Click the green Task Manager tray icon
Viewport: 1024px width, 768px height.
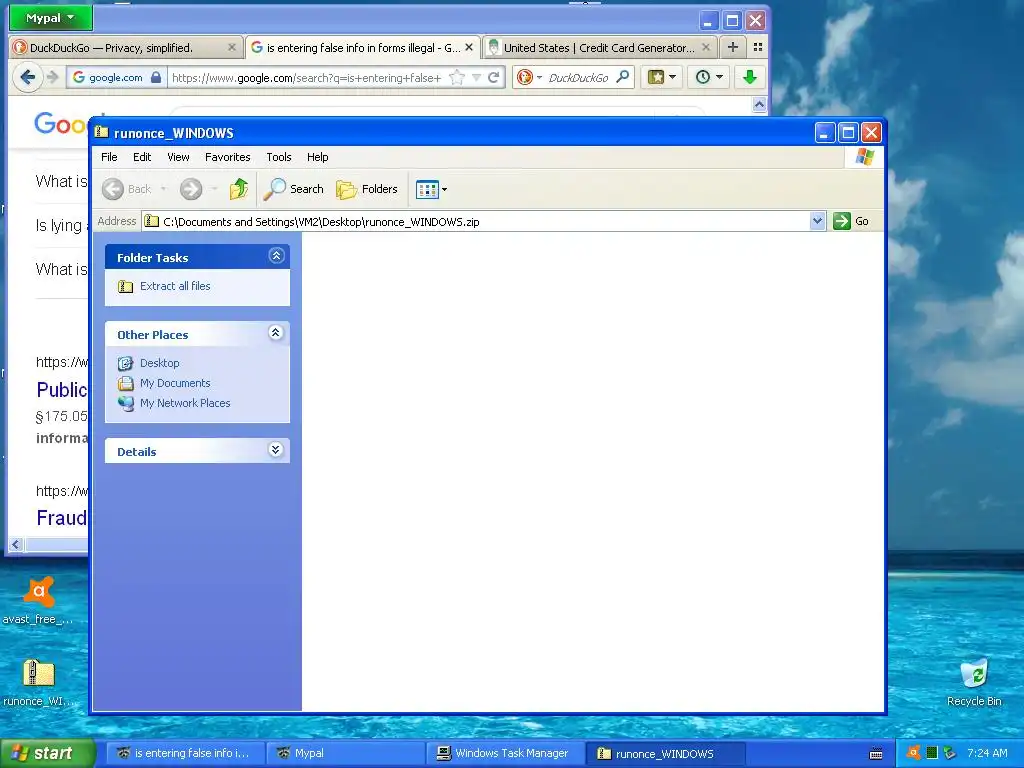[932, 753]
